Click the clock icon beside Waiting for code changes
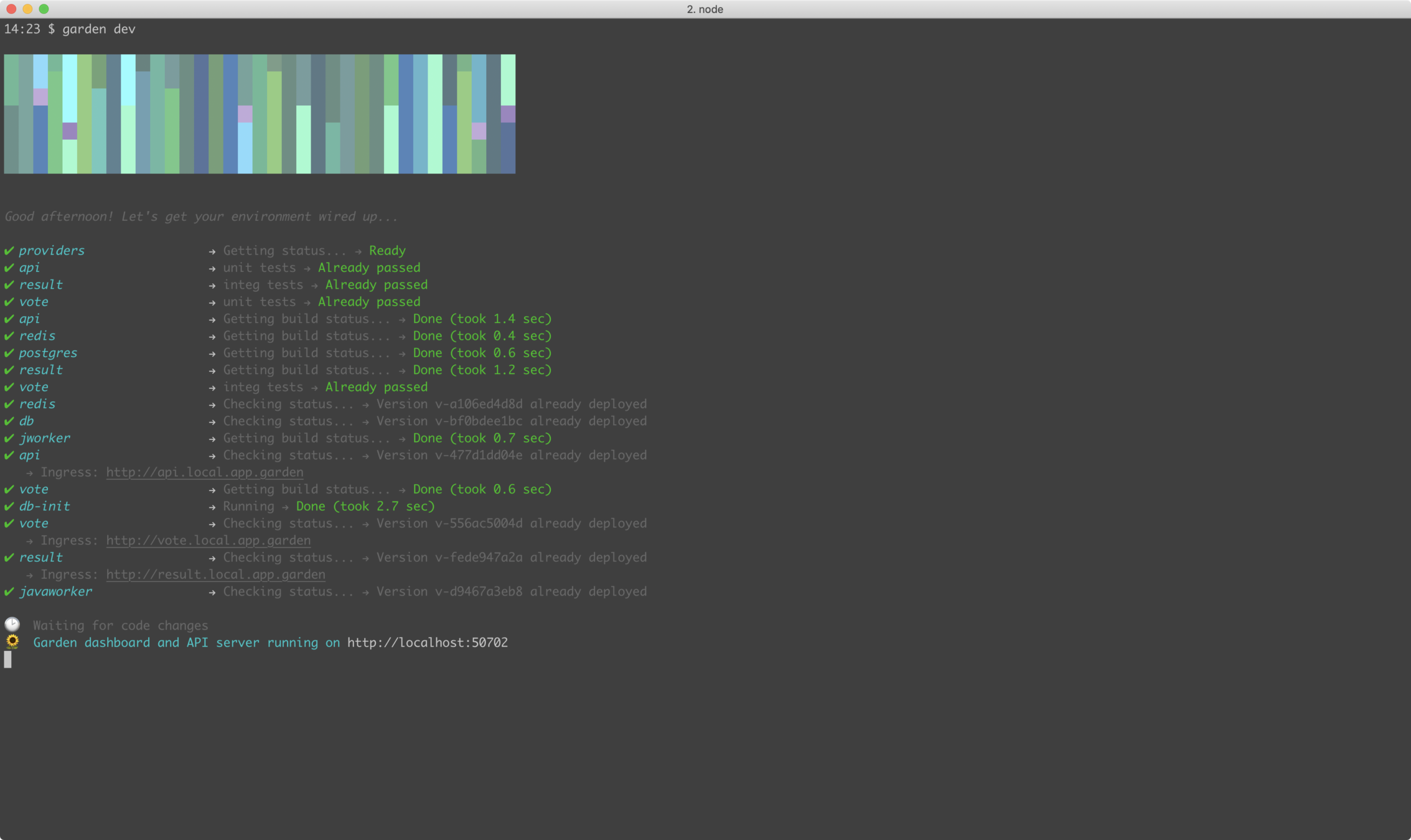The image size is (1411, 840). 12,624
